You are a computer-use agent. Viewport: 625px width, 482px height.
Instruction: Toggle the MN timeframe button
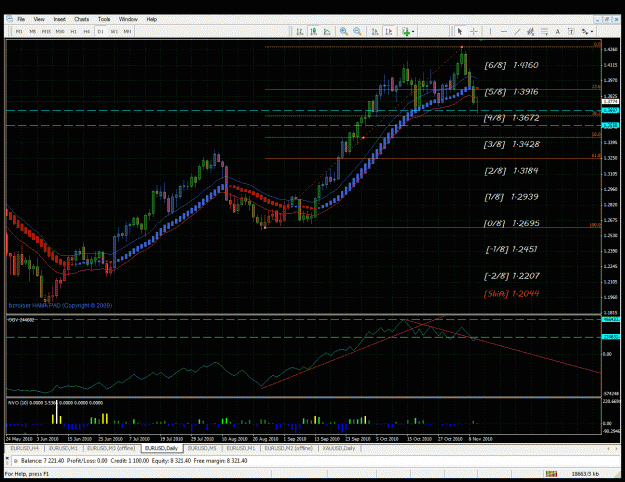coord(127,31)
